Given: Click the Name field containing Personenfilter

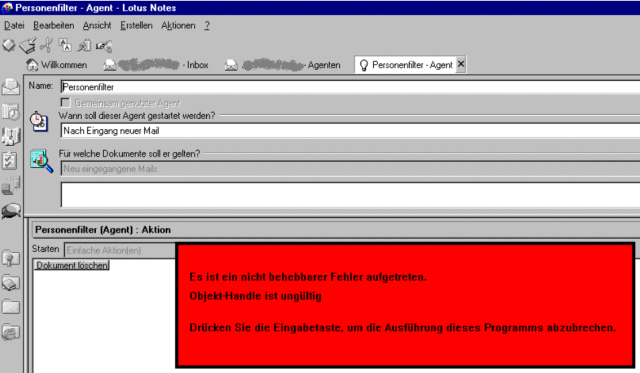Looking at the screenshot, I should [350, 87].
